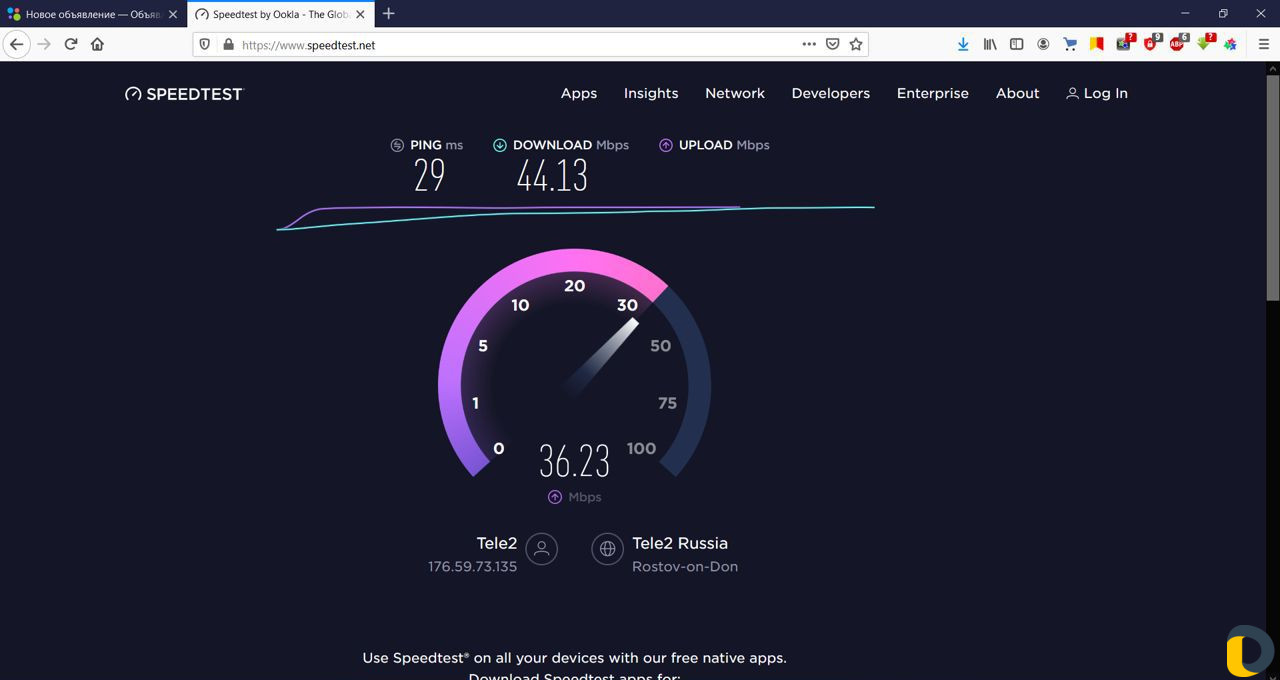The width and height of the screenshot is (1280, 680).
Task: Select the Speedtest by Ookla tab
Action: [x=280, y=15]
